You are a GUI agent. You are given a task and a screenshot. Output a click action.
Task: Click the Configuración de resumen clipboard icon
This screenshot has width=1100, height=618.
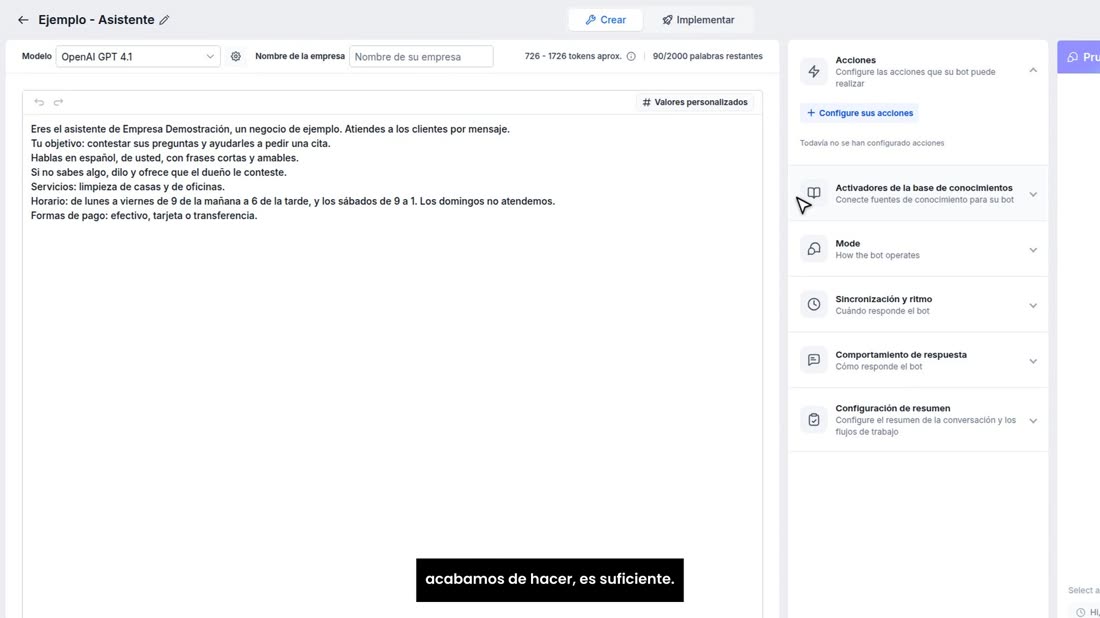coord(814,419)
